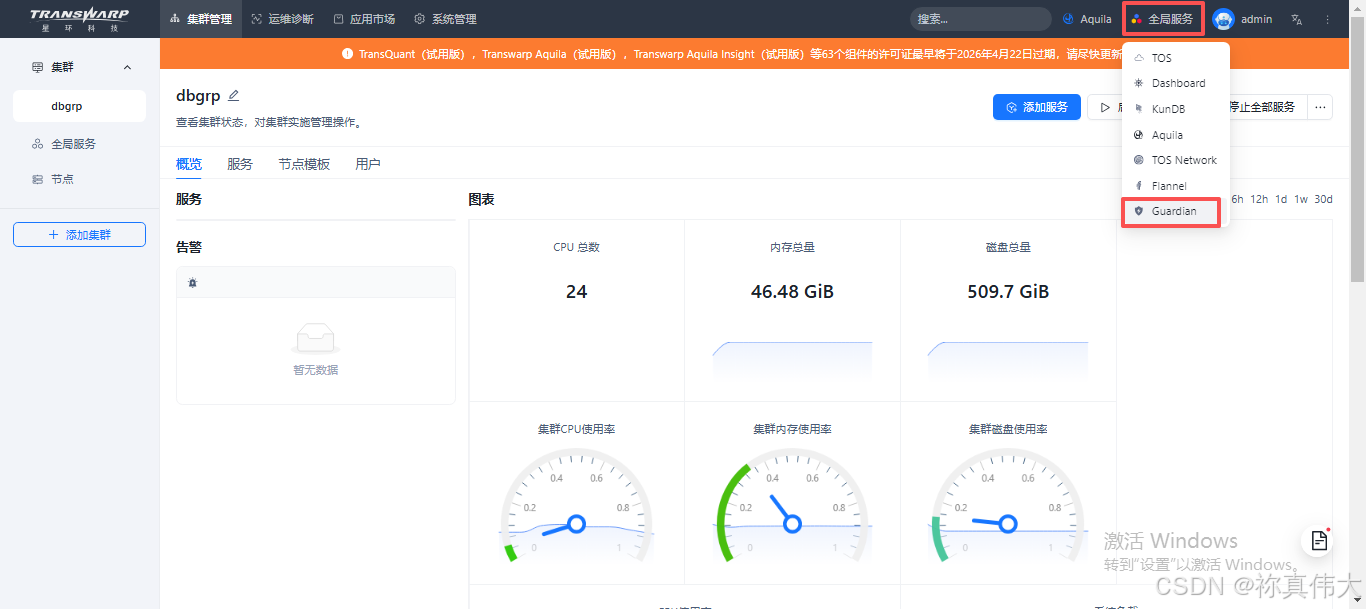1366x609 pixels.
Task: Click the 应用市场 icon in top bar
Action: 339,19
